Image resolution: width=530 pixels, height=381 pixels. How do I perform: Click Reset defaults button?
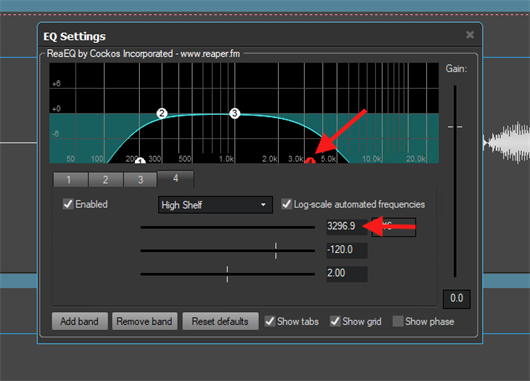pos(220,321)
